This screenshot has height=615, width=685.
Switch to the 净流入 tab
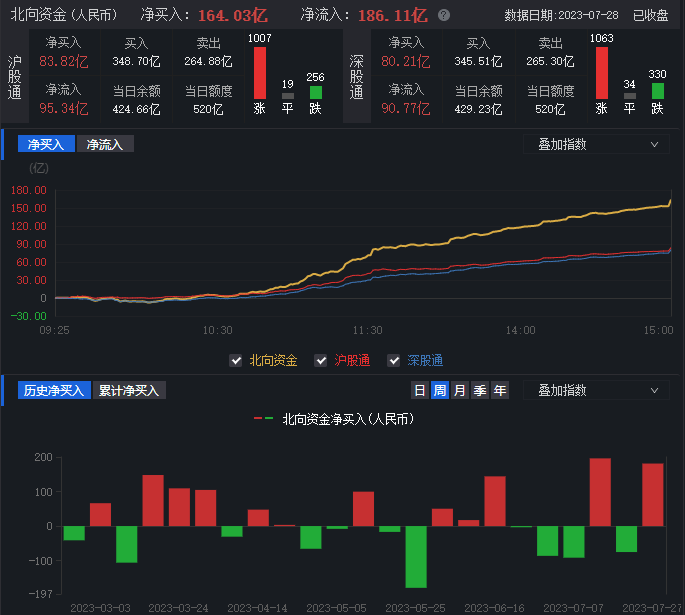pyautogui.click(x=105, y=144)
